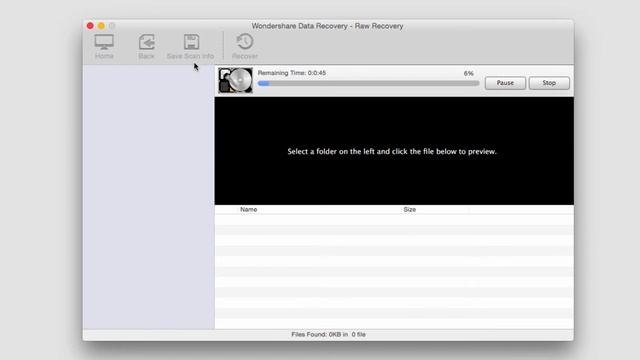Pause the scan
This screenshot has height=360, width=640.
(x=505, y=83)
